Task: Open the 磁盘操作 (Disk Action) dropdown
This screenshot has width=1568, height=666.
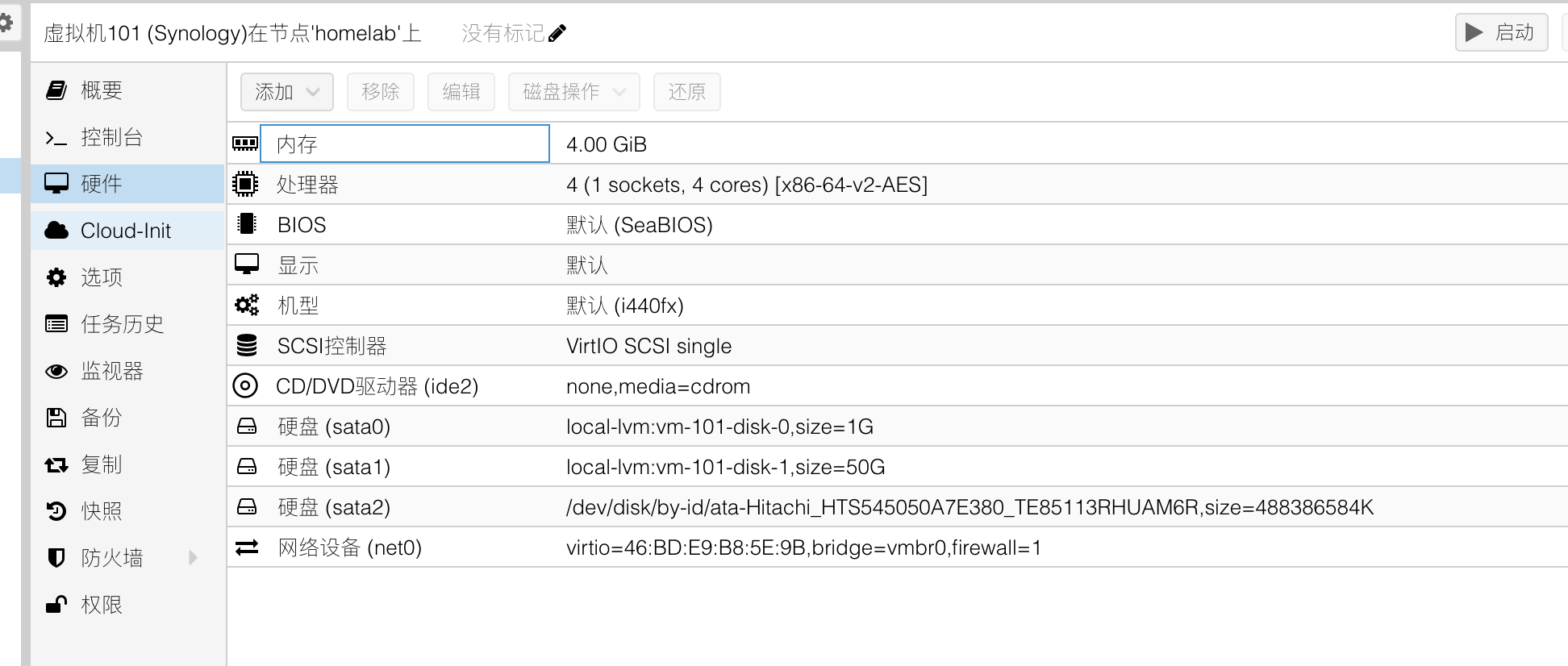Action: (x=574, y=92)
